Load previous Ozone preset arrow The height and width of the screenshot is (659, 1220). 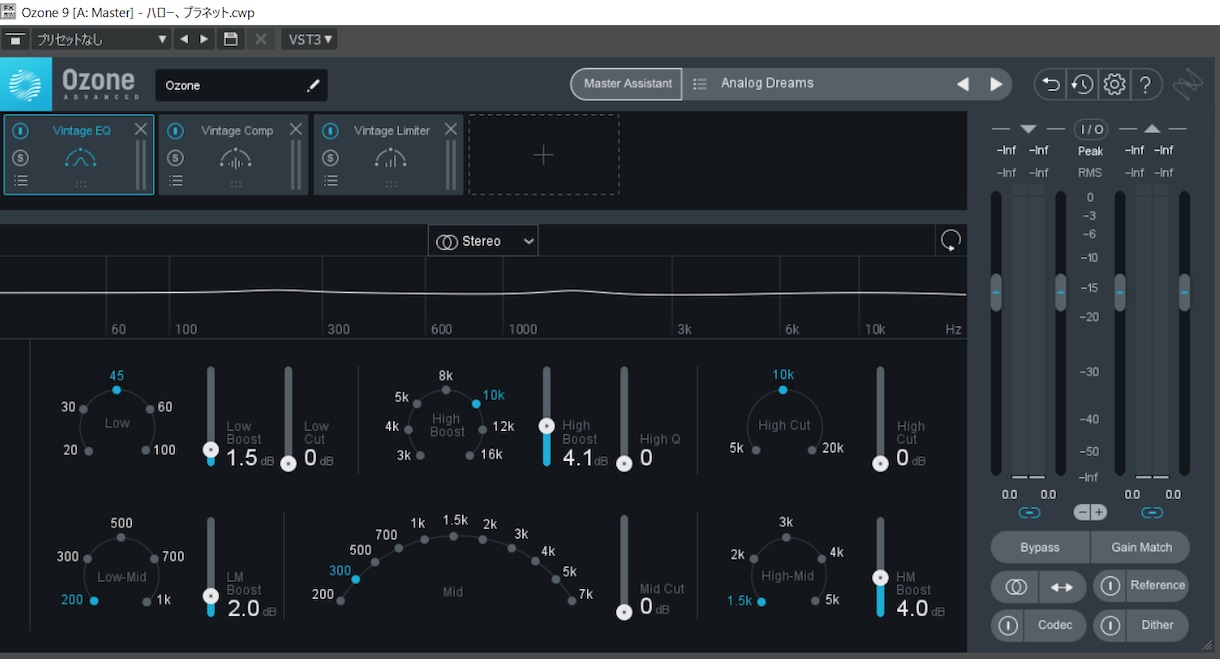962,84
